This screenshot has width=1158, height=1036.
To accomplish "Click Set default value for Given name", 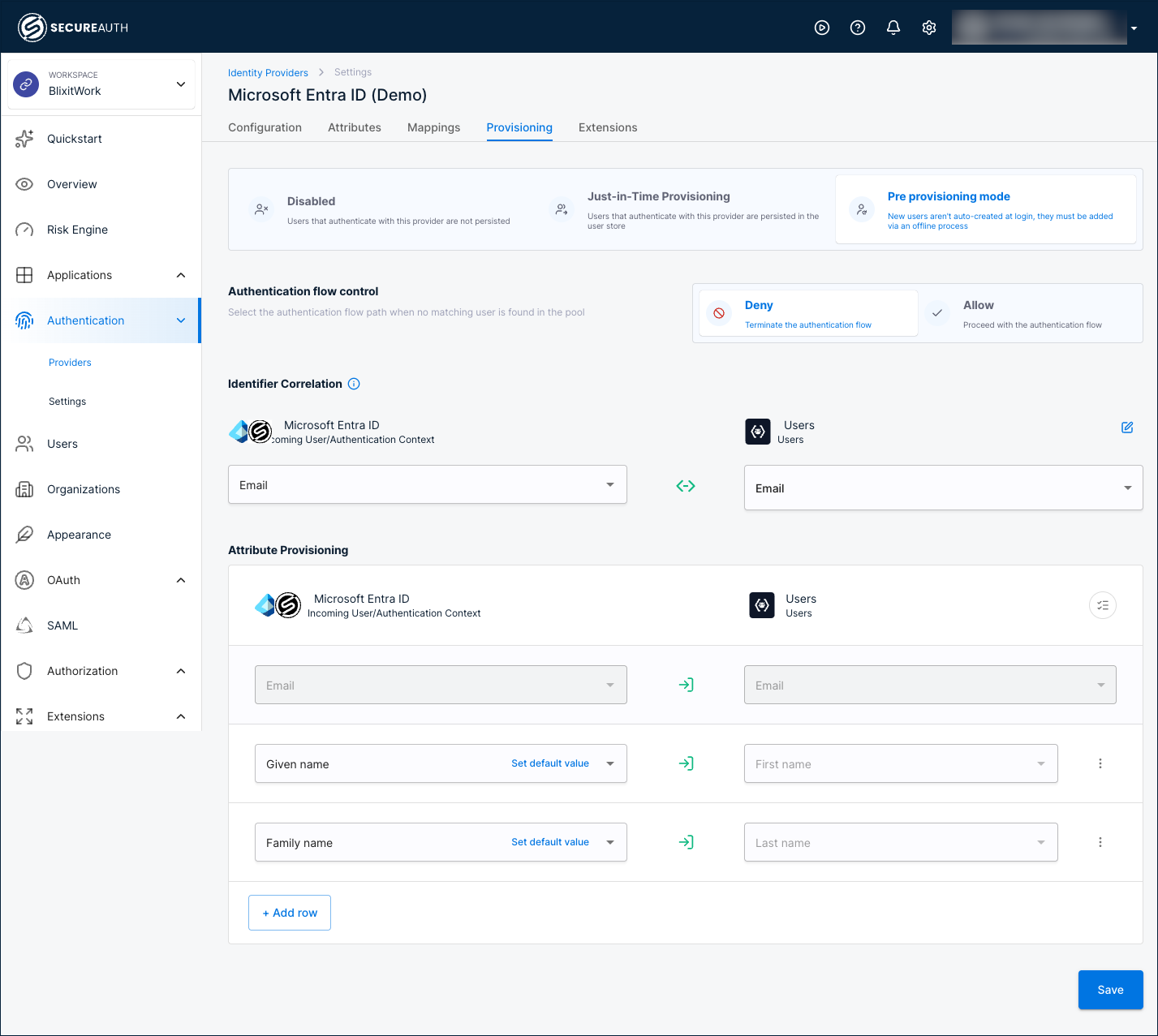I will click(550, 763).
